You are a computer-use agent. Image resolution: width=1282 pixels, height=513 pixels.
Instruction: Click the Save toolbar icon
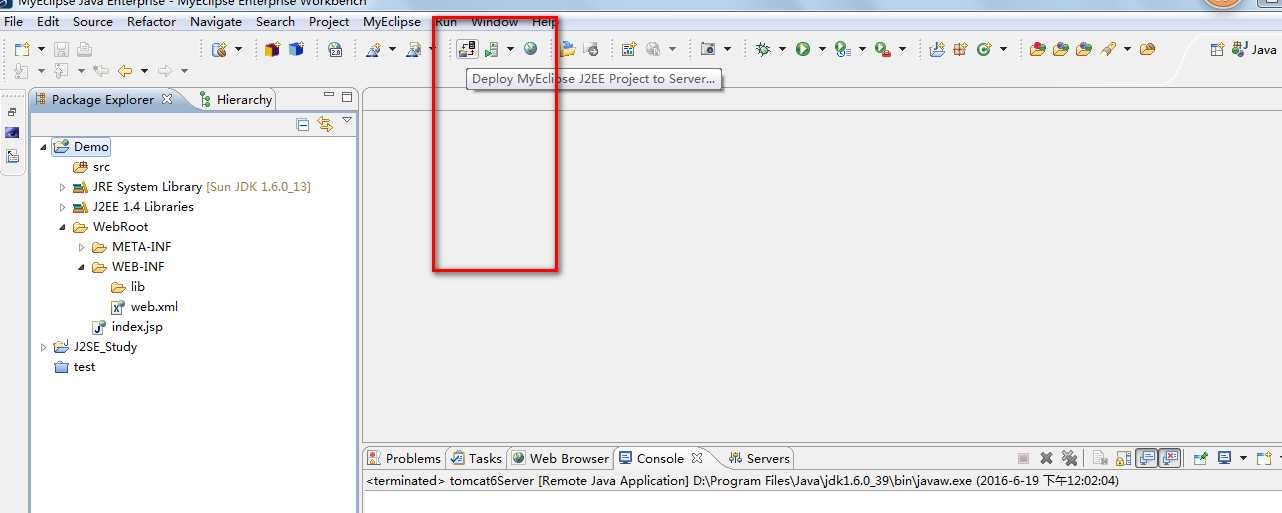62,49
